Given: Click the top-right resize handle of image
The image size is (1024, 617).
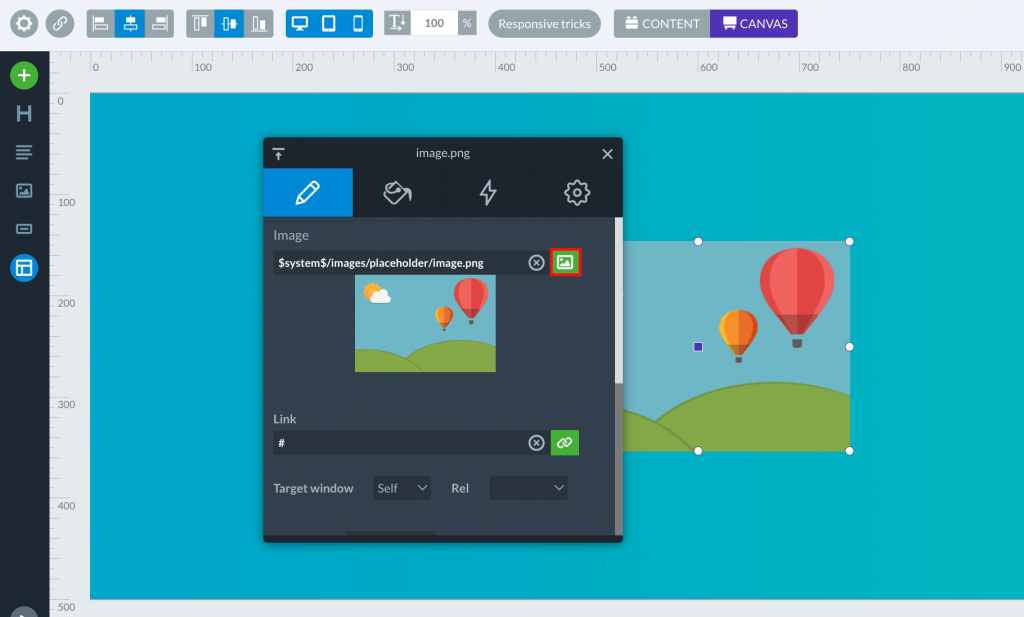Looking at the screenshot, I should [850, 242].
